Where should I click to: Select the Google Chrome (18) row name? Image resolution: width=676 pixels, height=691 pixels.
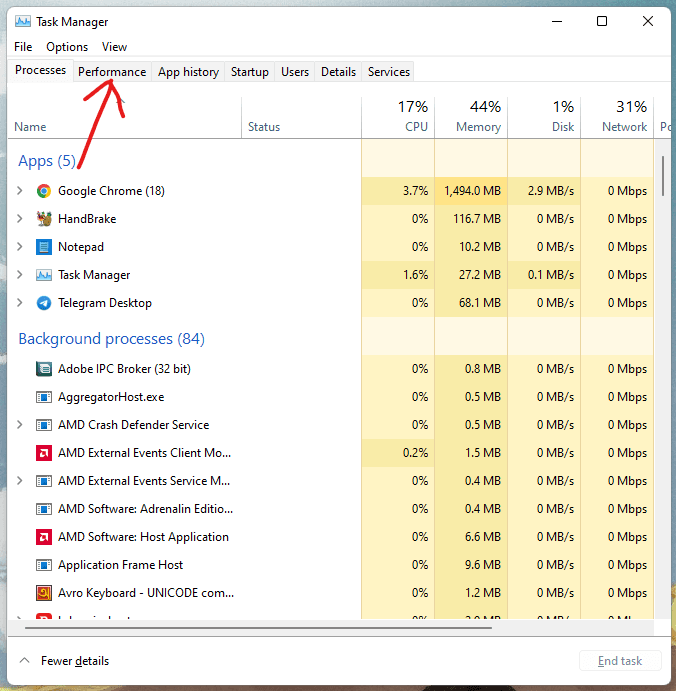(x=111, y=191)
